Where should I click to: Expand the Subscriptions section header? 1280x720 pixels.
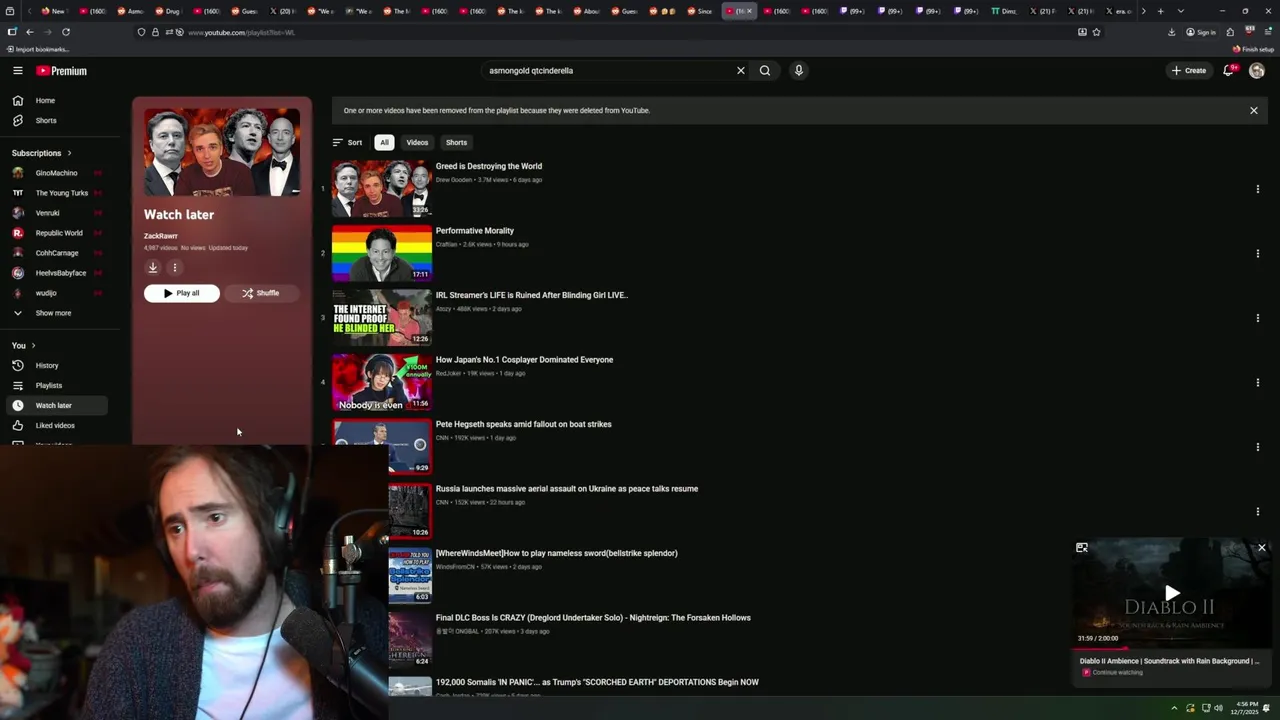(41, 153)
